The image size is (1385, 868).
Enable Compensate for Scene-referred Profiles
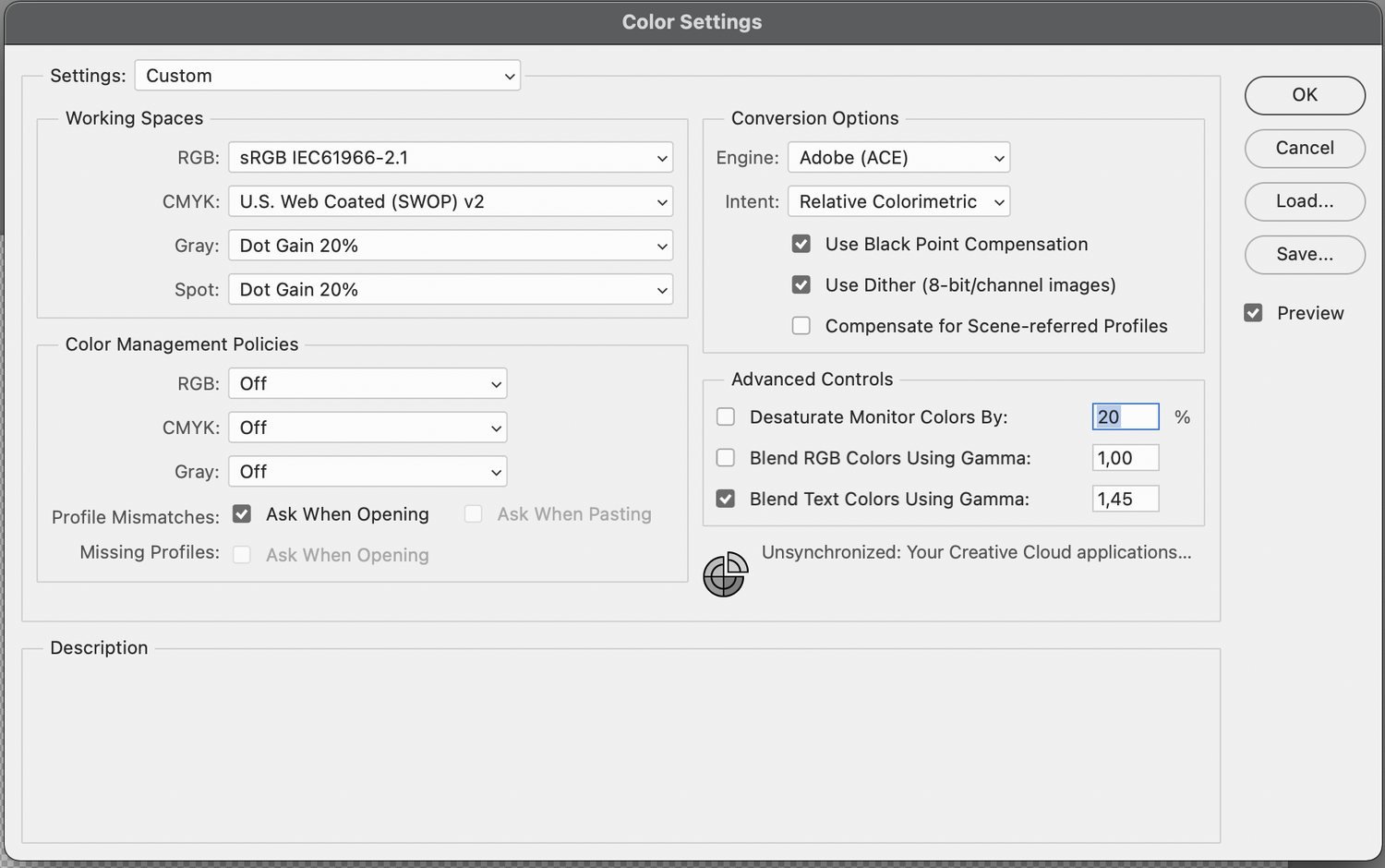click(801, 326)
